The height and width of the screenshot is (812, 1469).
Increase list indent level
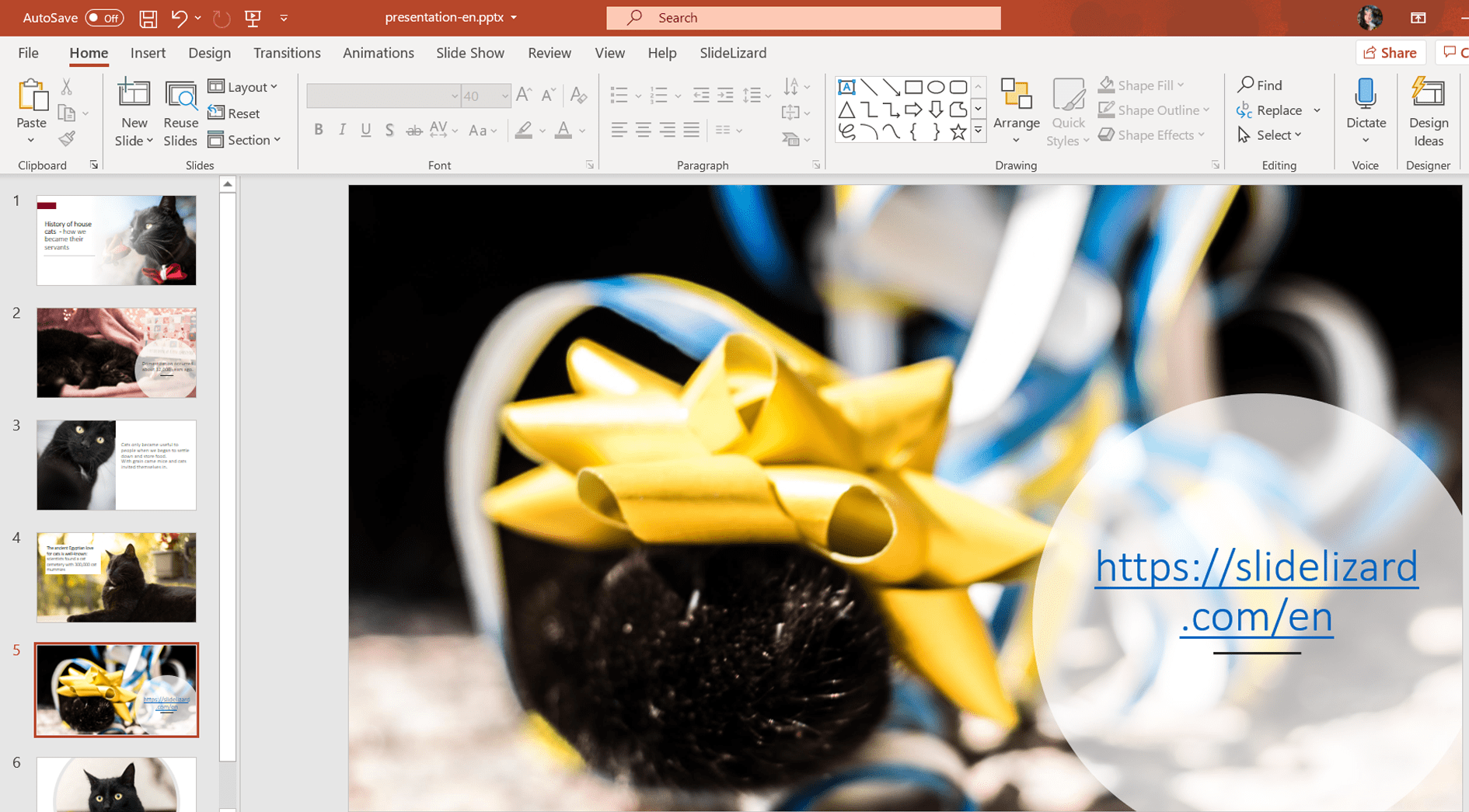point(725,95)
